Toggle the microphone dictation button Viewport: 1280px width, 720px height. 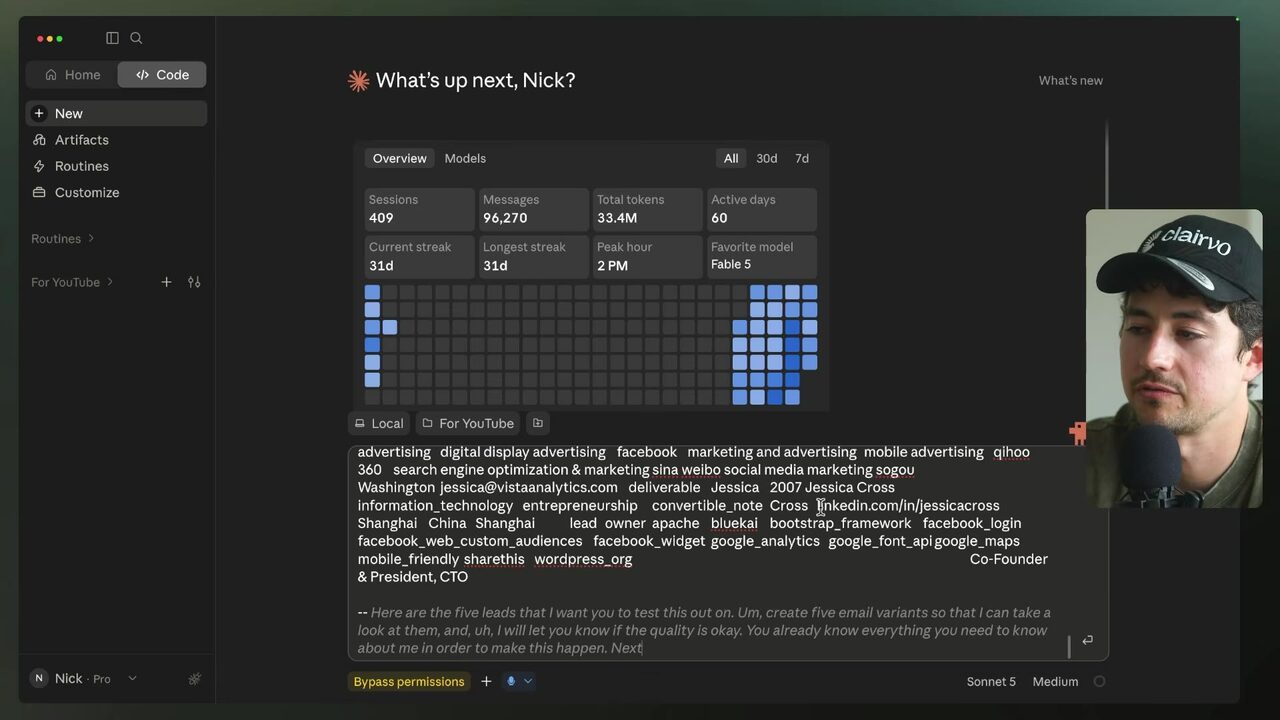pyautogui.click(x=511, y=681)
